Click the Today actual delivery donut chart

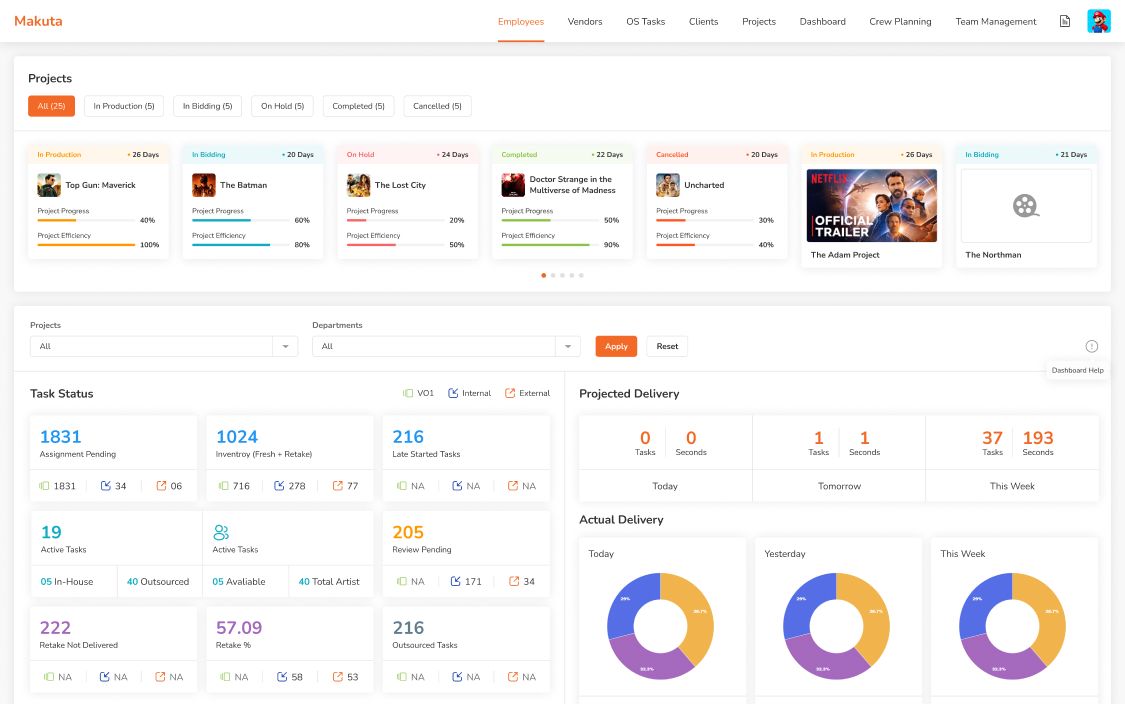point(660,626)
